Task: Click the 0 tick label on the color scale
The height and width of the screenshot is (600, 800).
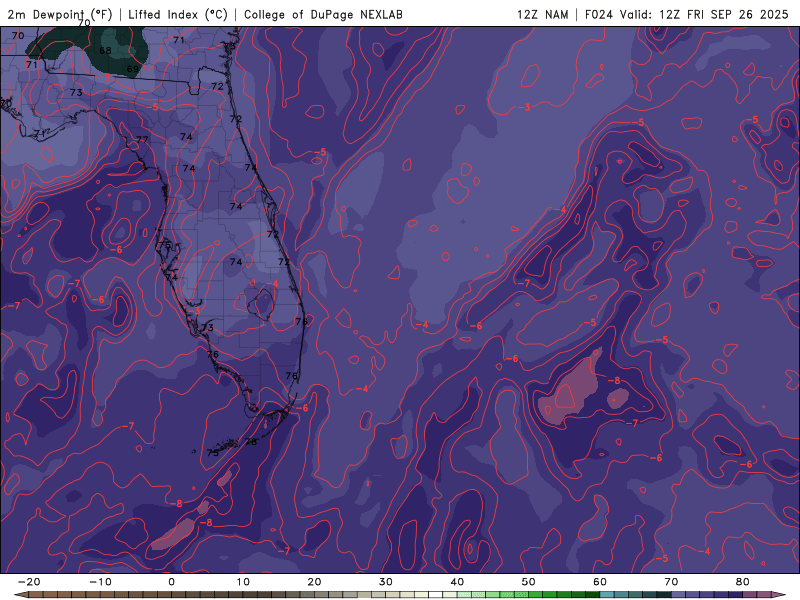Action: point(171,581)
